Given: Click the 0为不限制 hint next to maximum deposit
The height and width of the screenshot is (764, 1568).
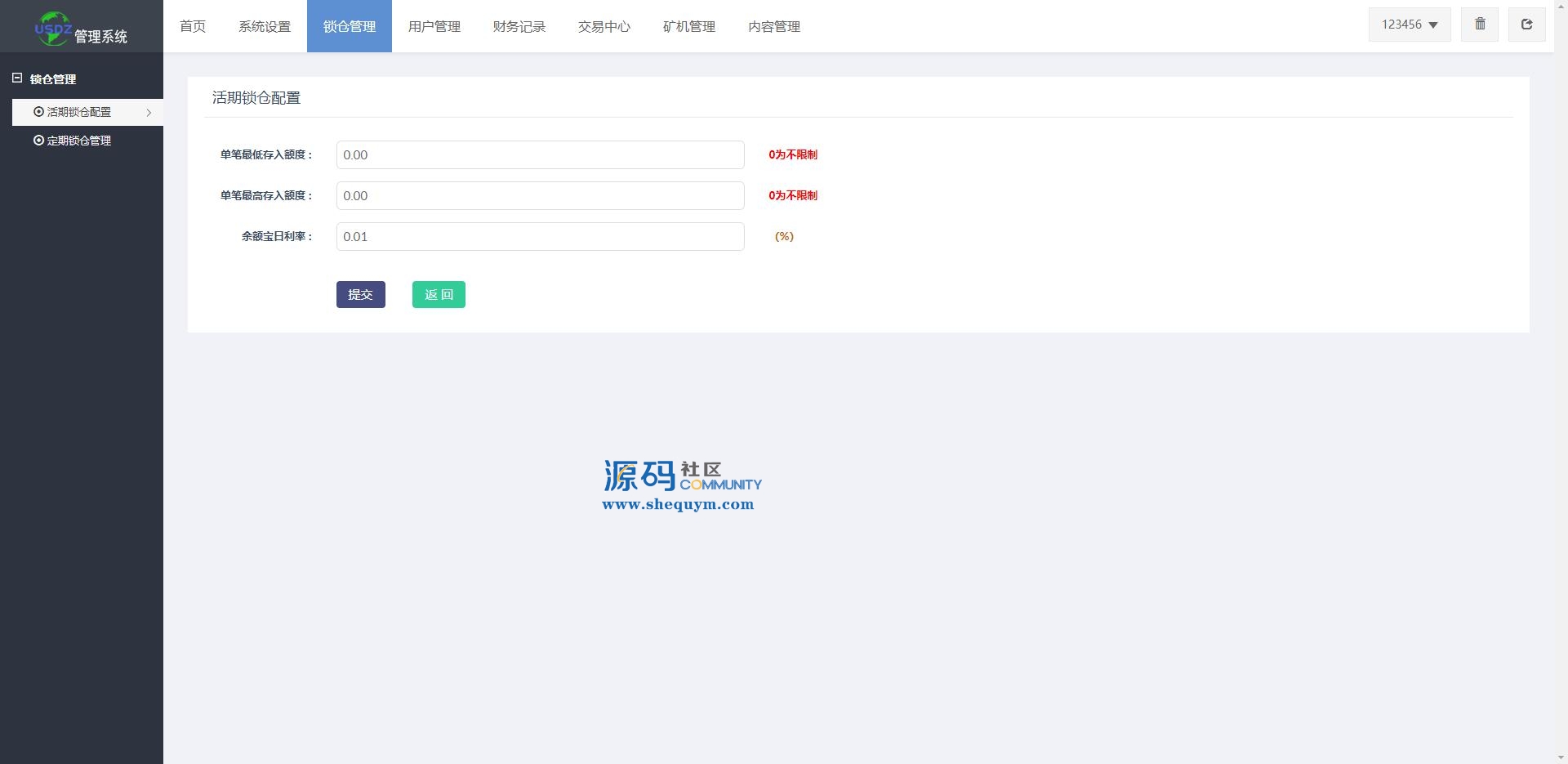Looking at the screenshot, I should 793,195.
